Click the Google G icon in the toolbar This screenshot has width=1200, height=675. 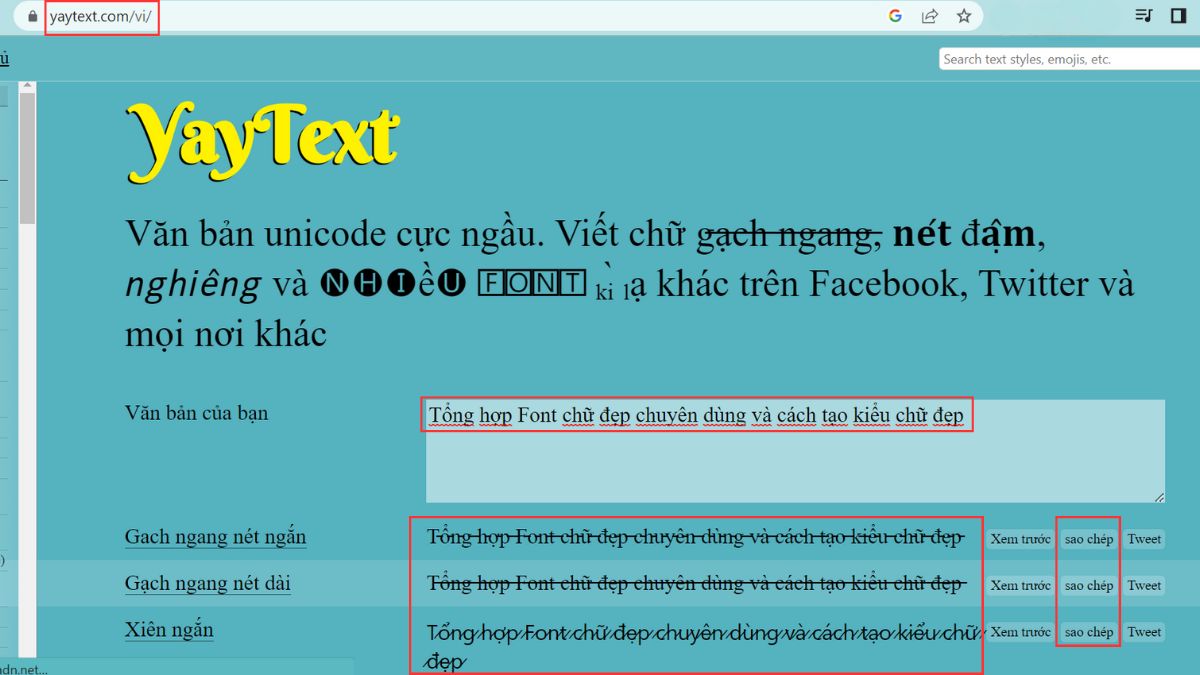(x=897, y=16)
